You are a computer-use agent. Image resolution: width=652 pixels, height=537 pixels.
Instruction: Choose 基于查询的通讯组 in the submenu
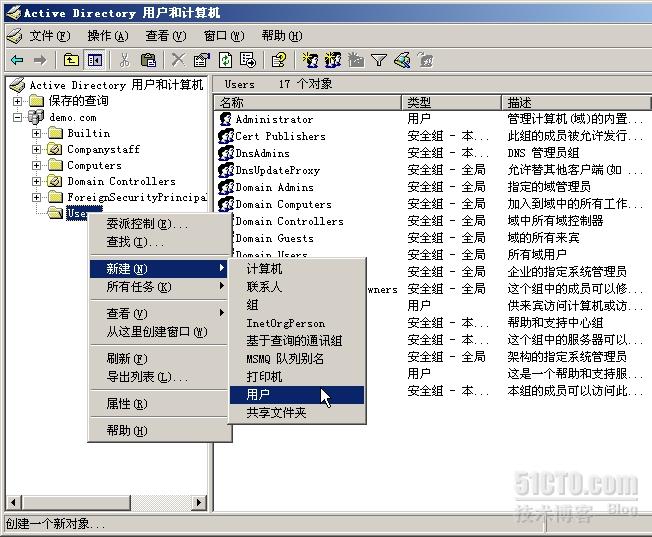click(x=297, y=341)
